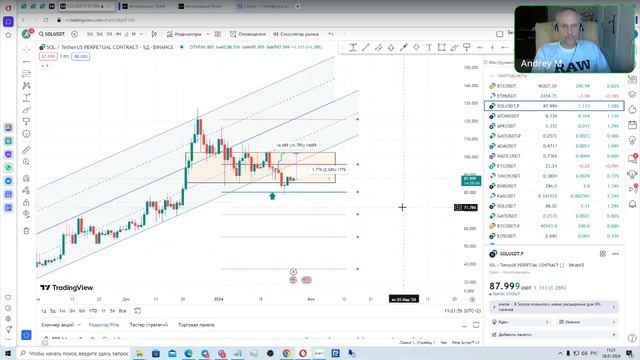Select the crosshair cursor tool

coord(27,50)
